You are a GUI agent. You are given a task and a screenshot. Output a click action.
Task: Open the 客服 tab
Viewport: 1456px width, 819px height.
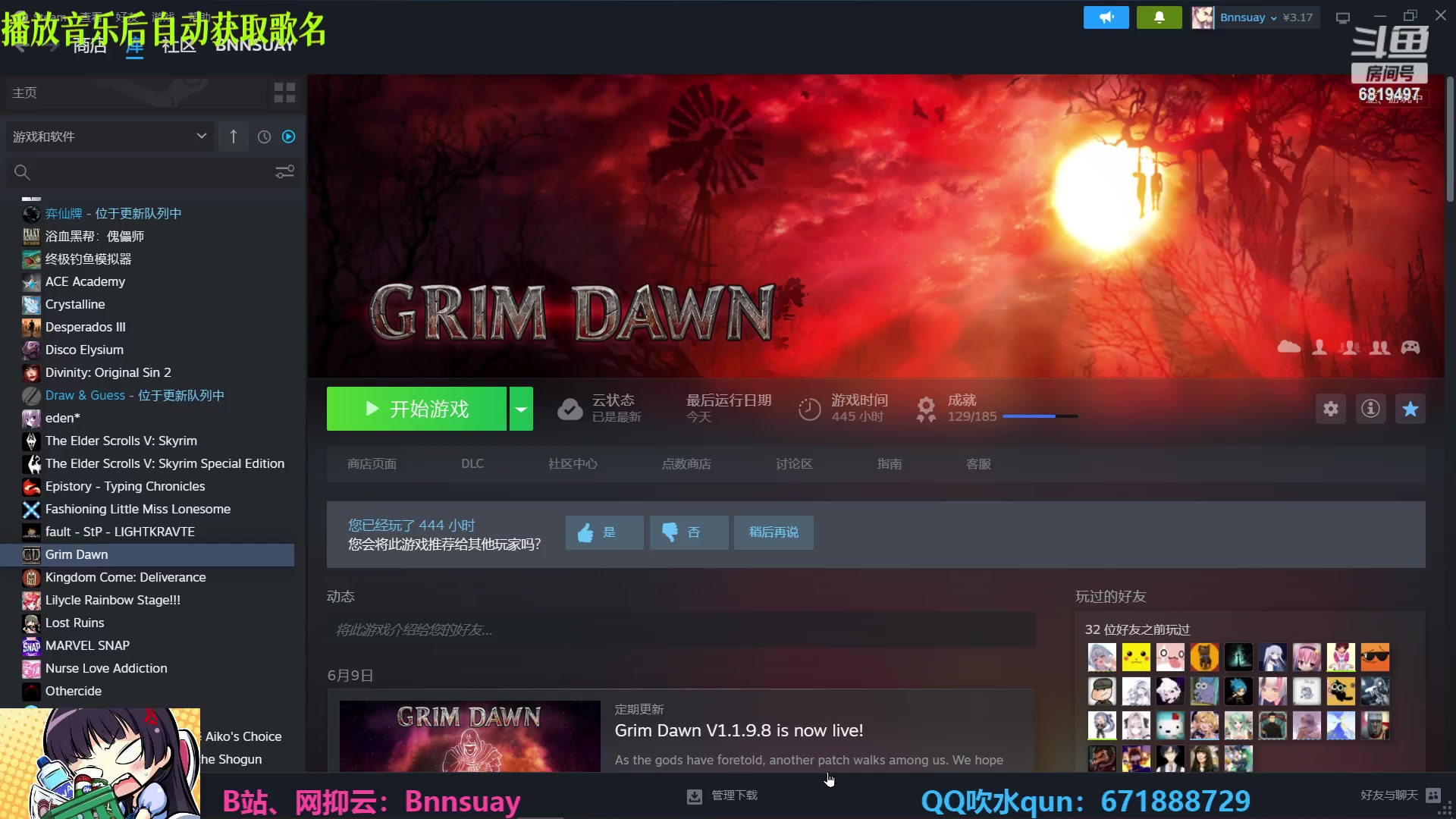pos(978,463)
